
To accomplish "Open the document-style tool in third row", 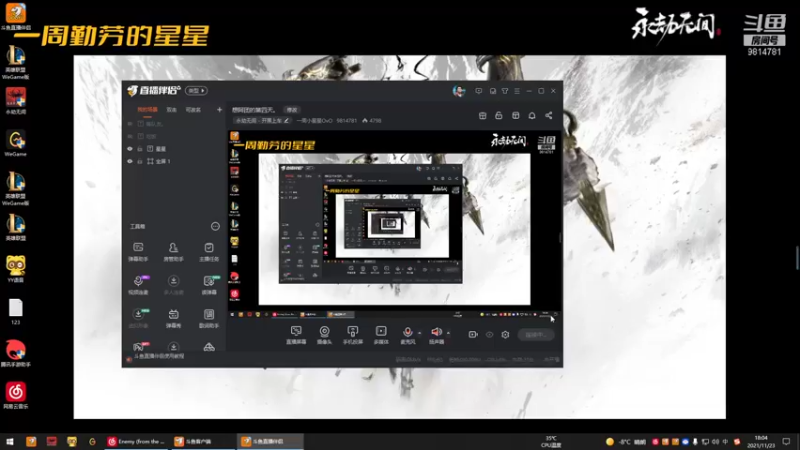I will click(x=209, y=318).
